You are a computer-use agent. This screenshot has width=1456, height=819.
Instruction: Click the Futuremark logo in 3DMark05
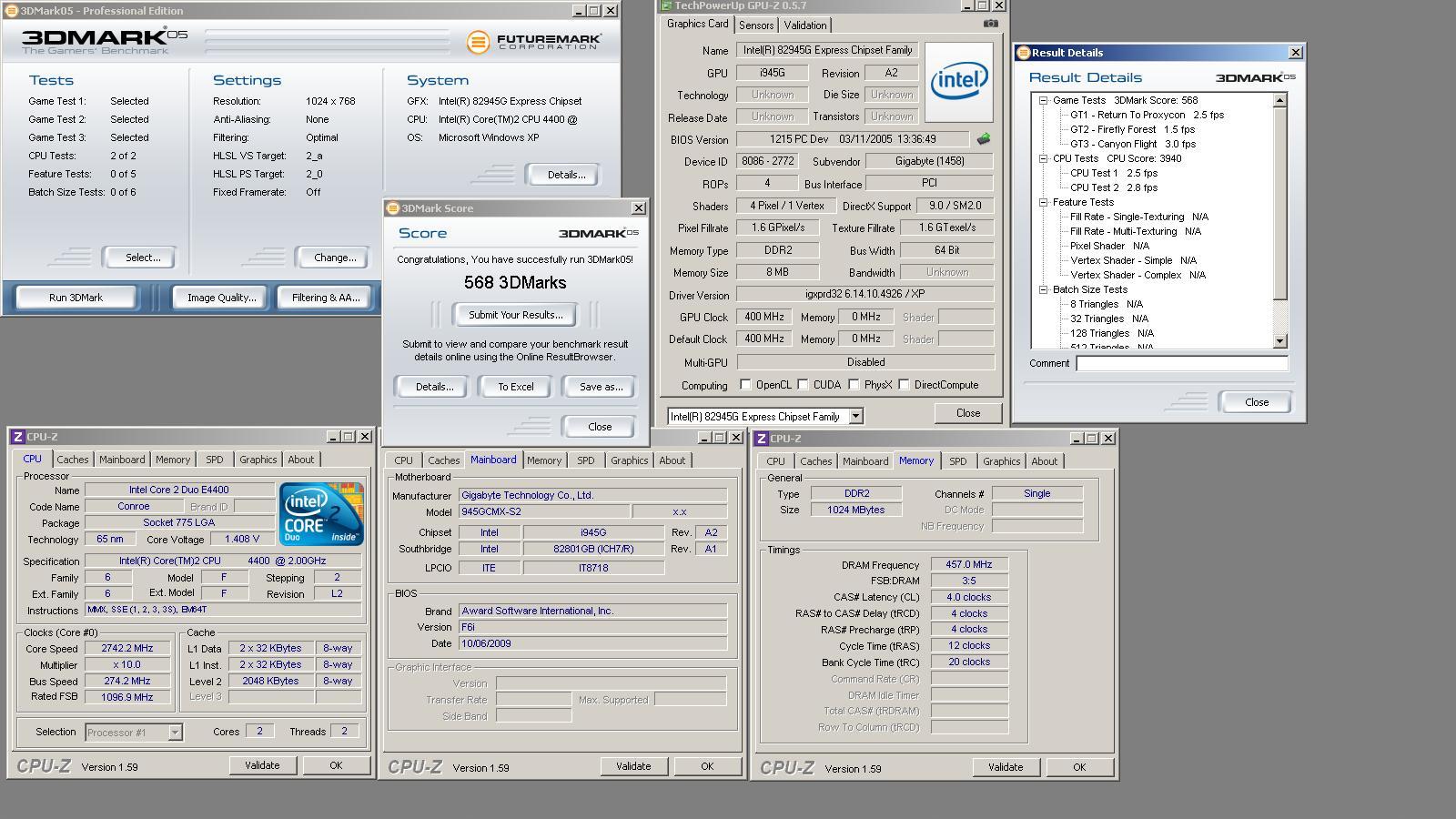[x=534, y=42]
